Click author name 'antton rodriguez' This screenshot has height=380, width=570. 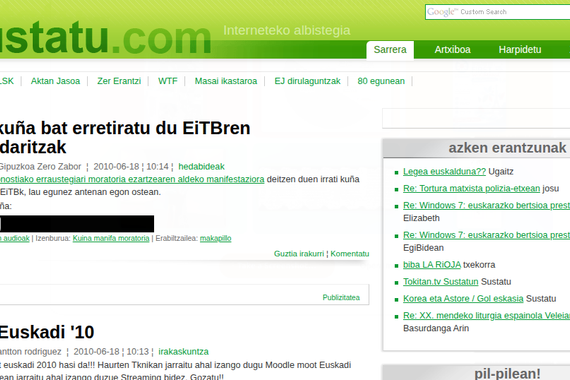(31, 352)
